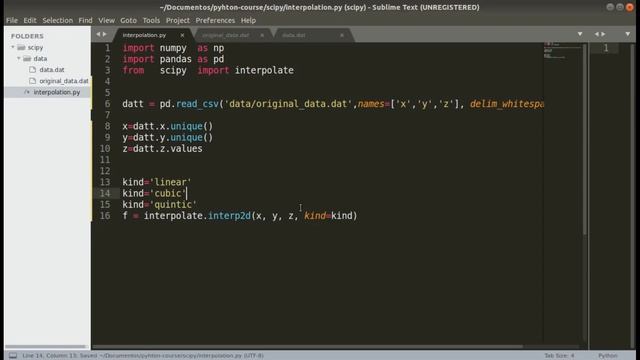Viewport: 640px width, 360px height.
Task: Close the original_data.dat tab
Action: click(x=262, y=35)
